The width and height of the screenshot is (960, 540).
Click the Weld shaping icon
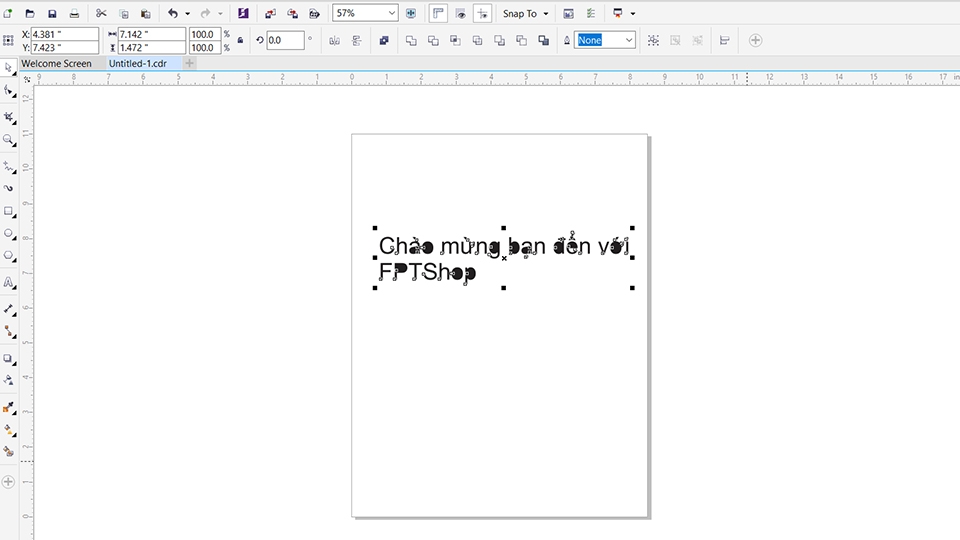pos(411,40)
